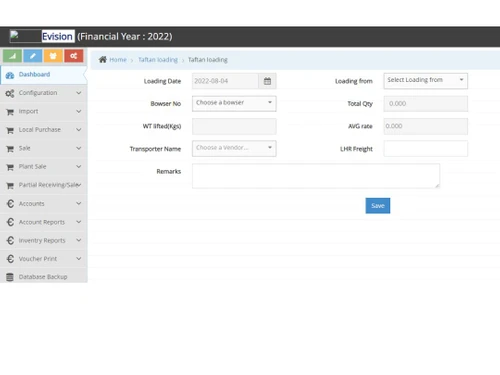Expand the Plant Sale menu chevron

pyautogui.click(x=79, y=166)
